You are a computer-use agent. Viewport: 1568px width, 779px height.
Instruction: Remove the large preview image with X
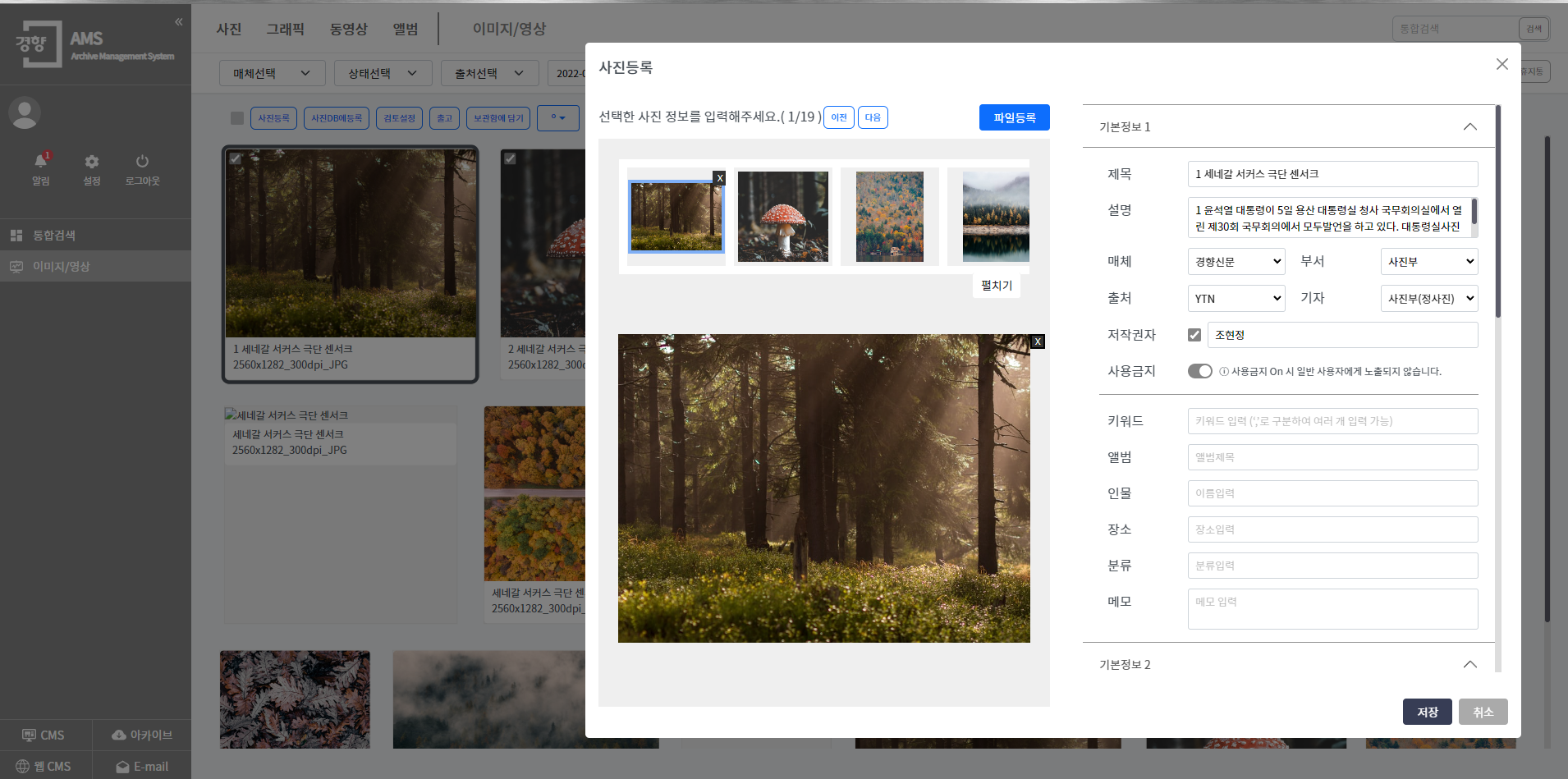click(x=1038, y=341)
